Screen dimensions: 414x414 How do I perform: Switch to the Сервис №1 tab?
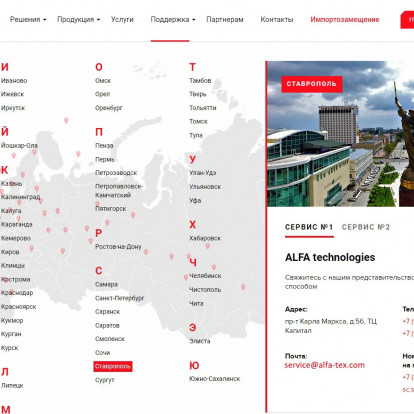click(x=309, y=227)
